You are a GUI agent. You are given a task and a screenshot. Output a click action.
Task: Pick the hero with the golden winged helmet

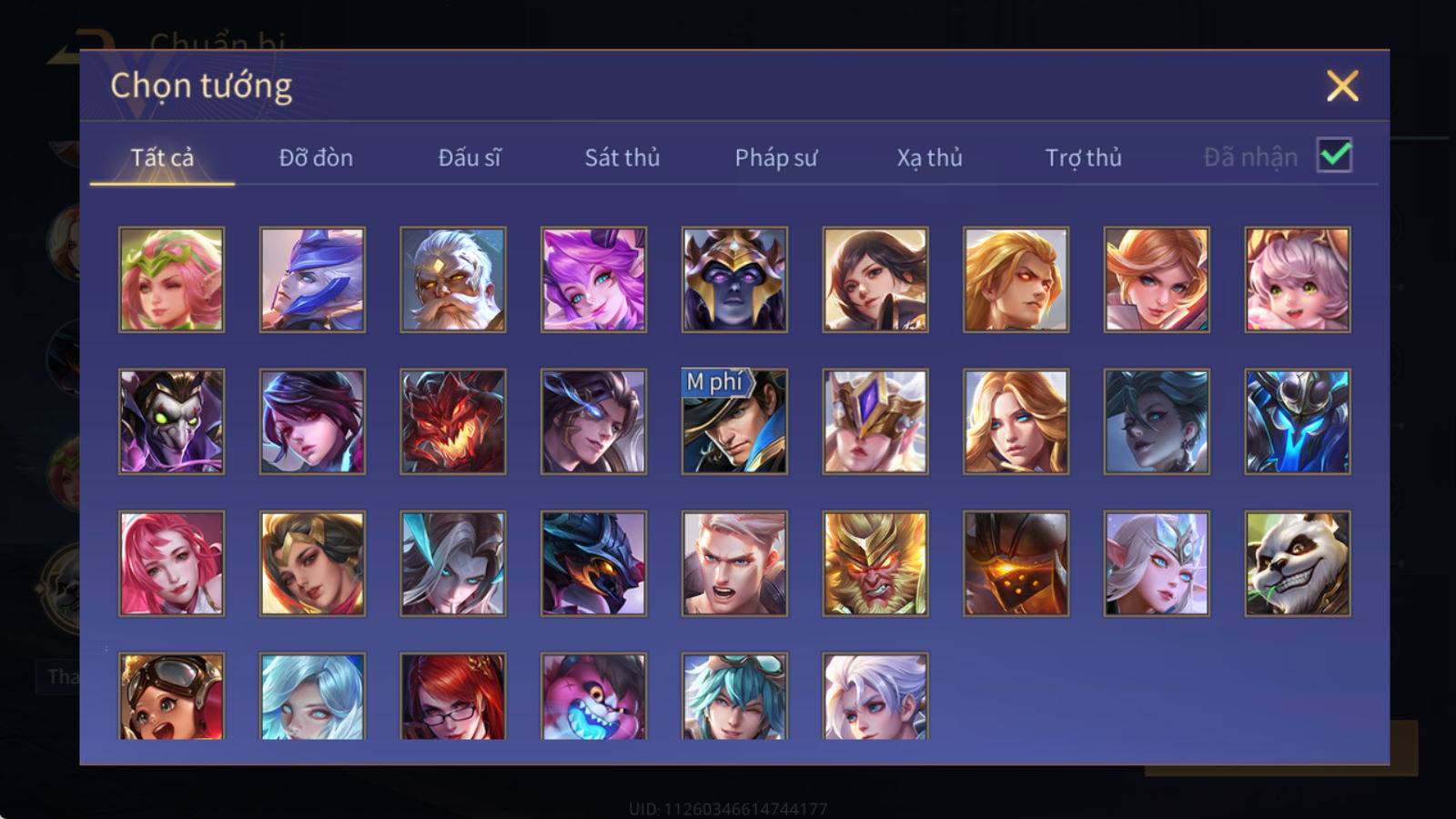(875, 421)
